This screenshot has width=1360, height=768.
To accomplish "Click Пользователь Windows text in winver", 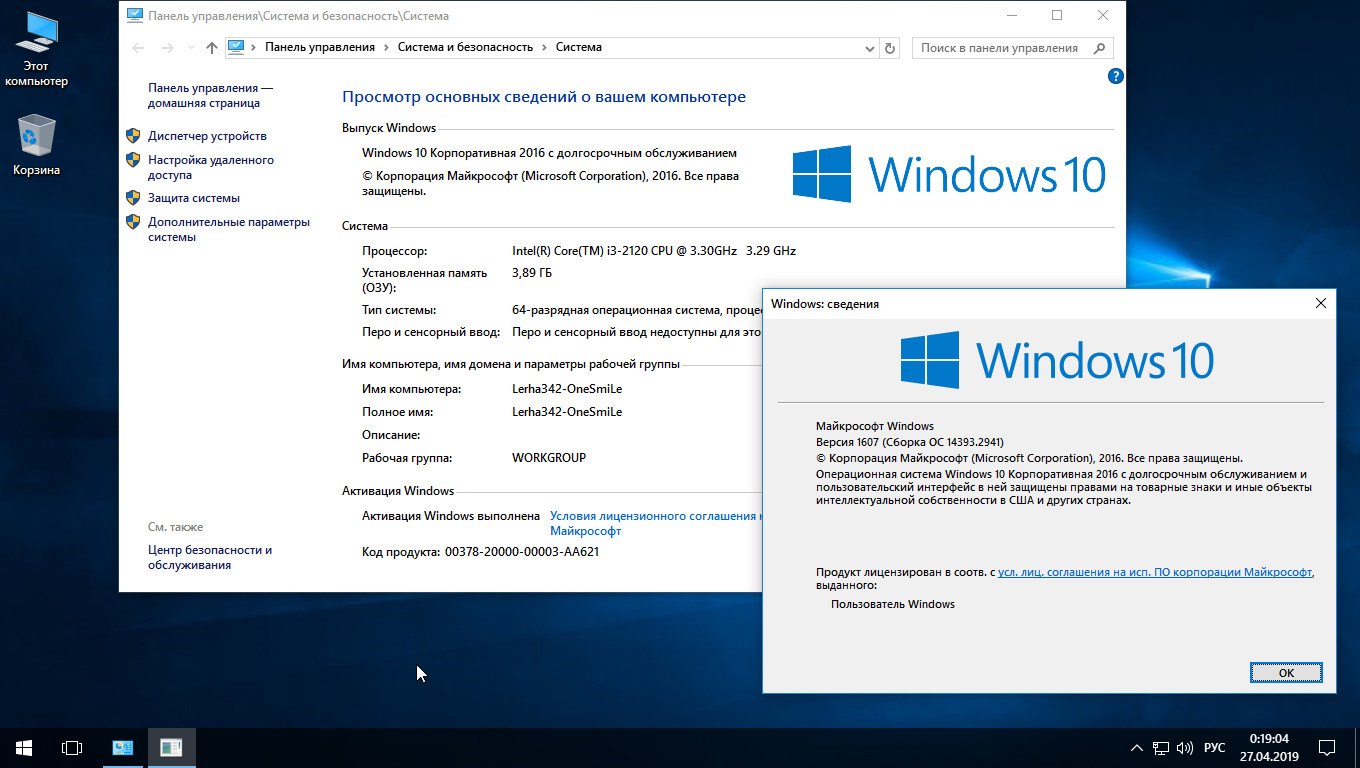I will coord(893,604).
